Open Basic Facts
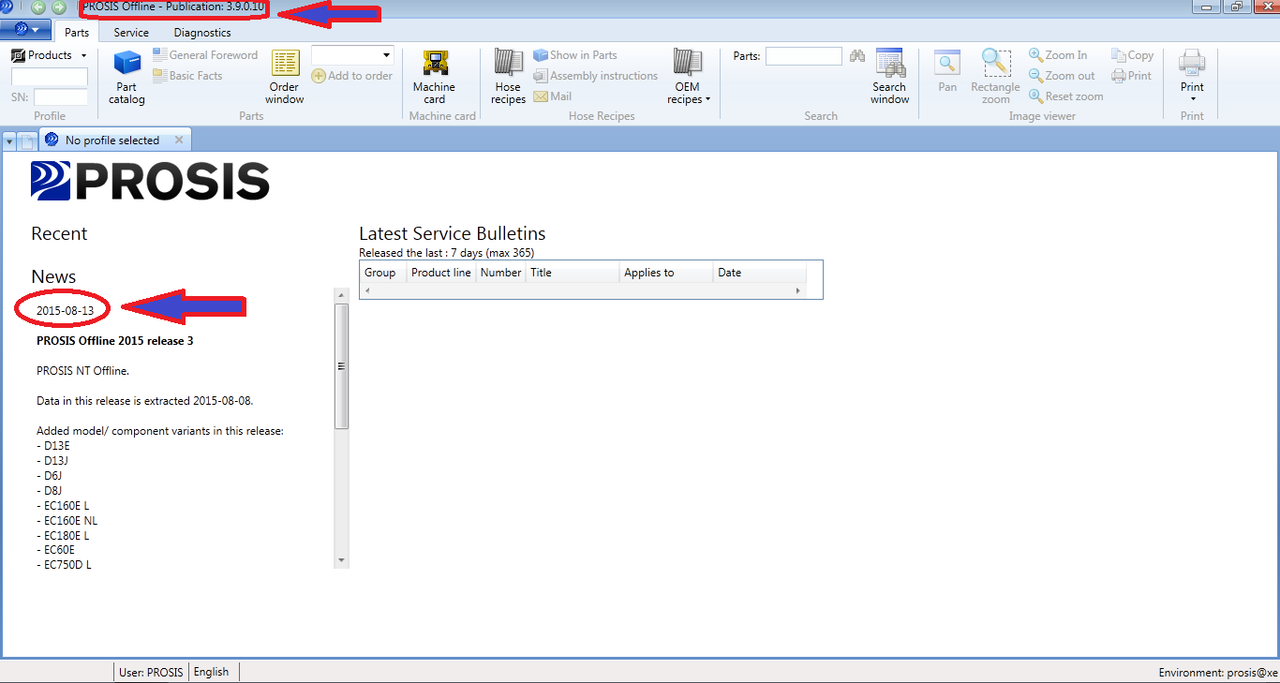Image resolution: width=1280 pixels, height=683 pixels. click(188, 76)
